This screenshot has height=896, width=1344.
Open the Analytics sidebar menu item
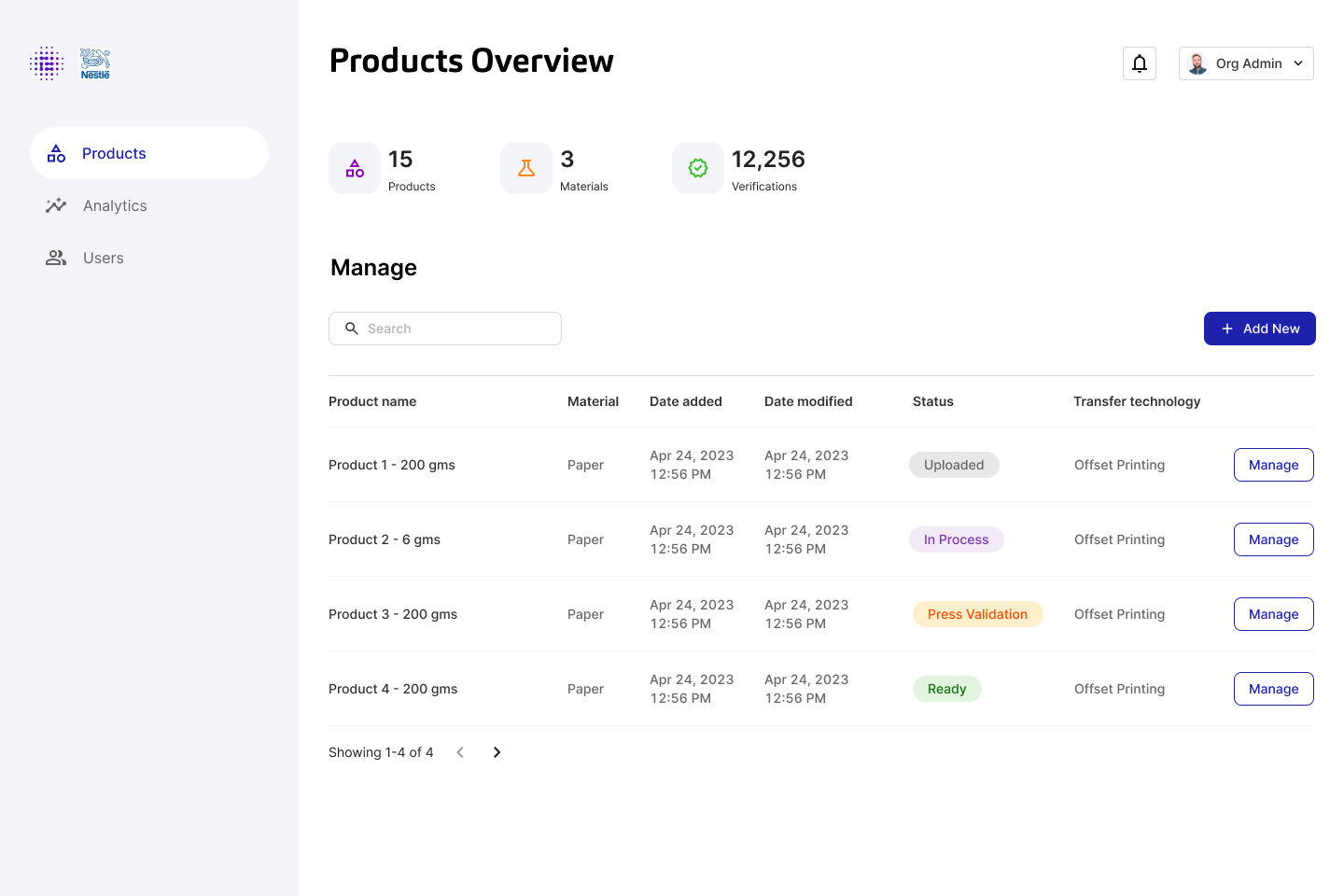[115, 205]
